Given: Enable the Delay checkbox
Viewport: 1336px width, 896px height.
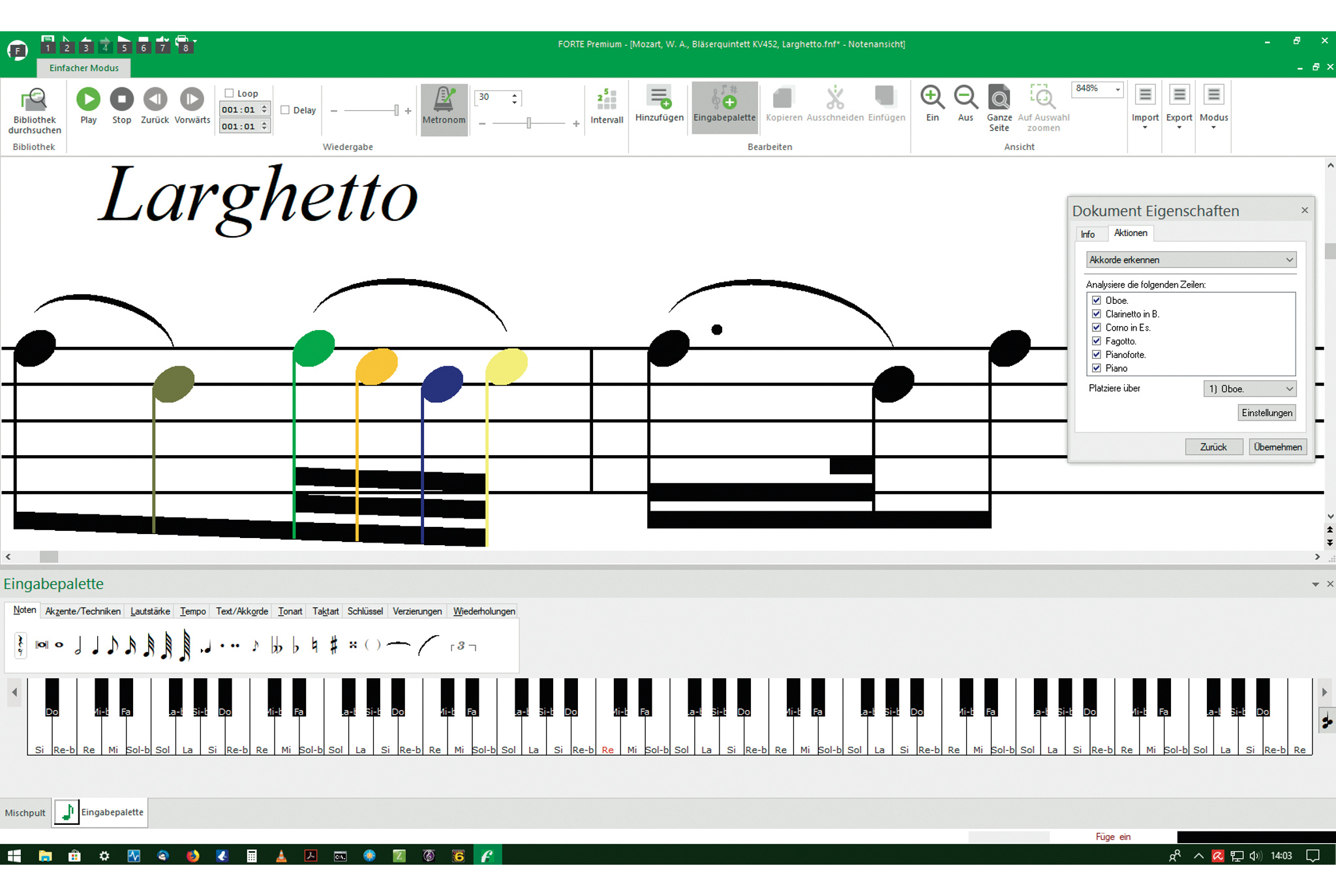Looking at the screenshot, I should tap(285, 110).
